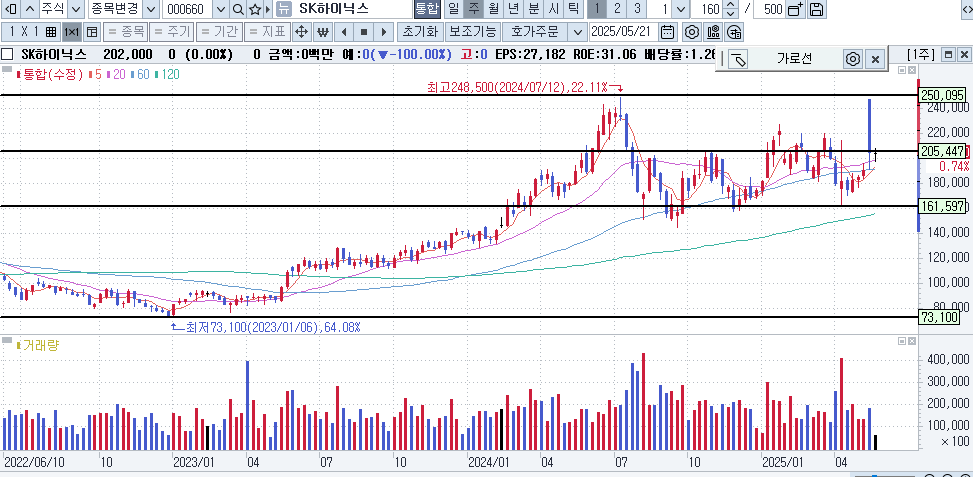This screenshot has height=477, width=973.
Task: Click the stock code search magnifier icon
Action: 238,9
